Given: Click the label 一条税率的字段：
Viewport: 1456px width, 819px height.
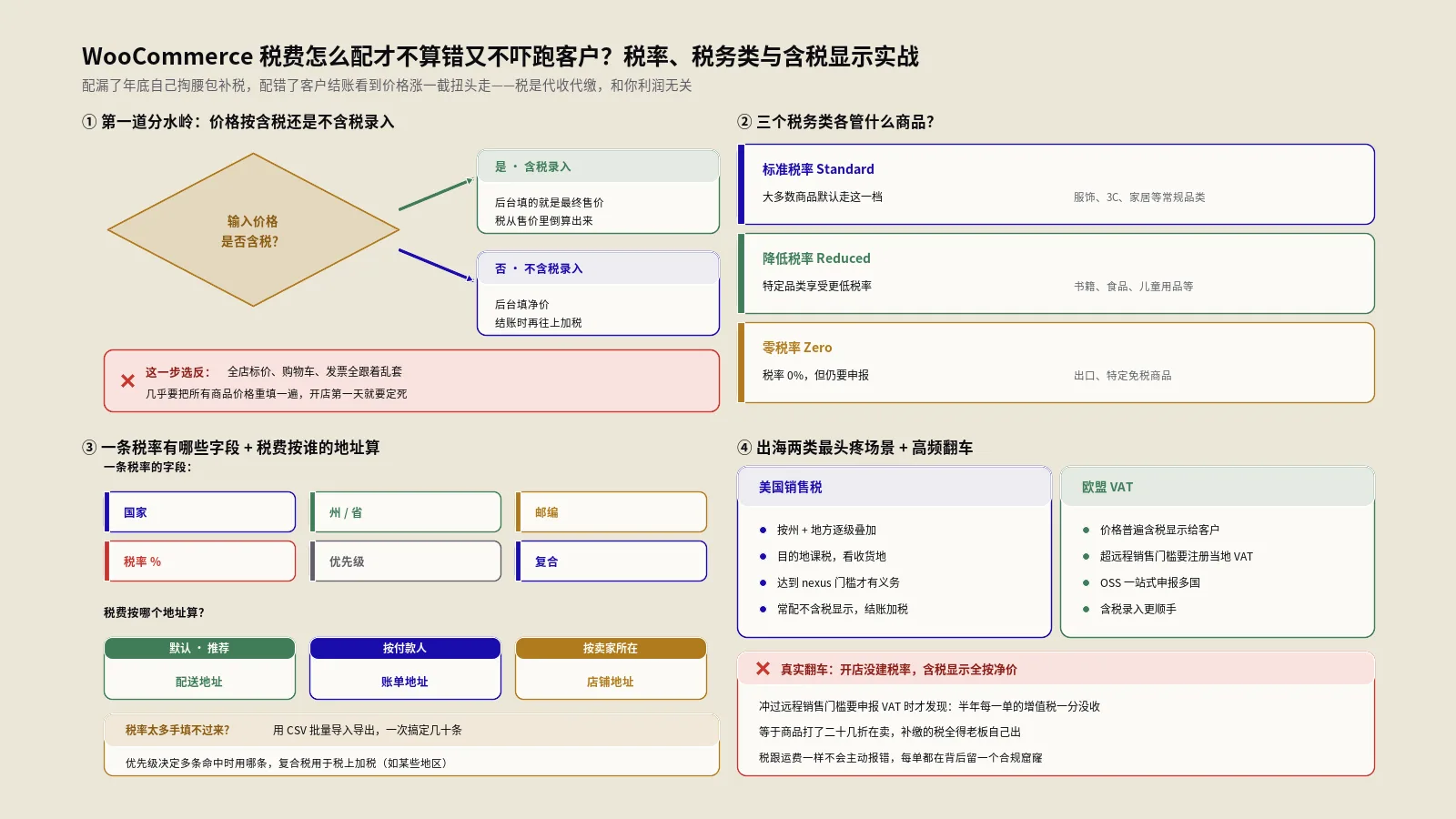Looking at the screenshot, I should click(x=147, y=467).
